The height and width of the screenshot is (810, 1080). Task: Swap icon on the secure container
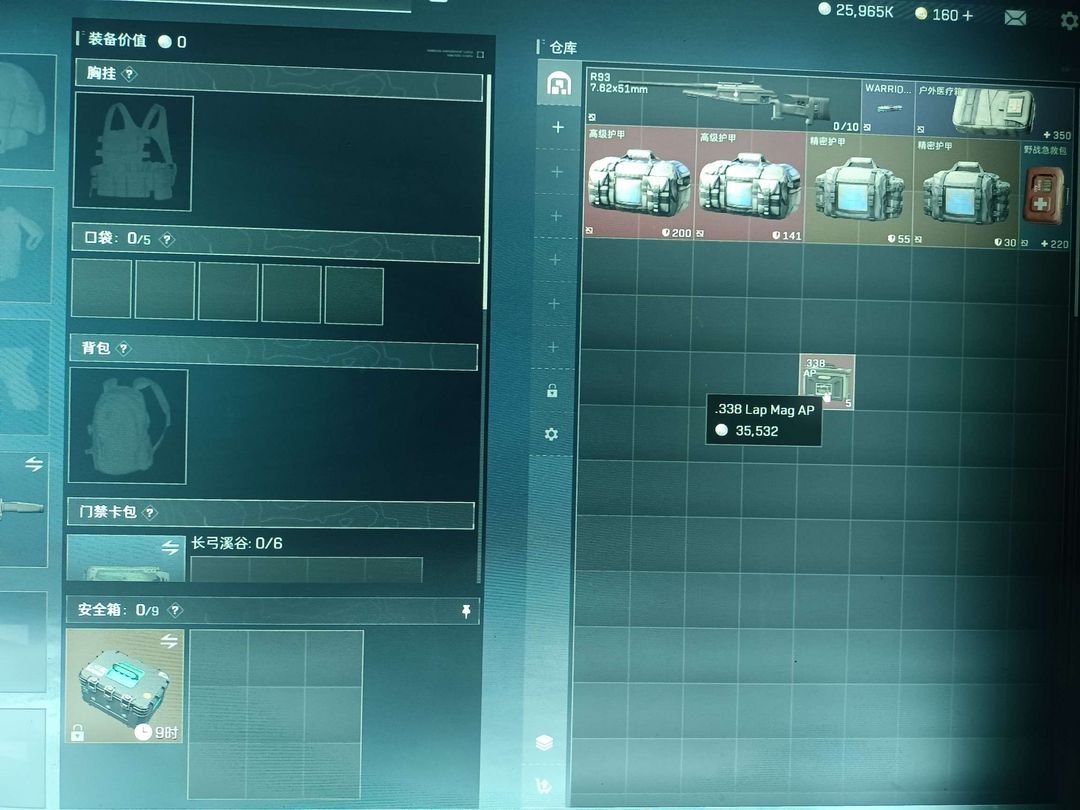point(169,641)
